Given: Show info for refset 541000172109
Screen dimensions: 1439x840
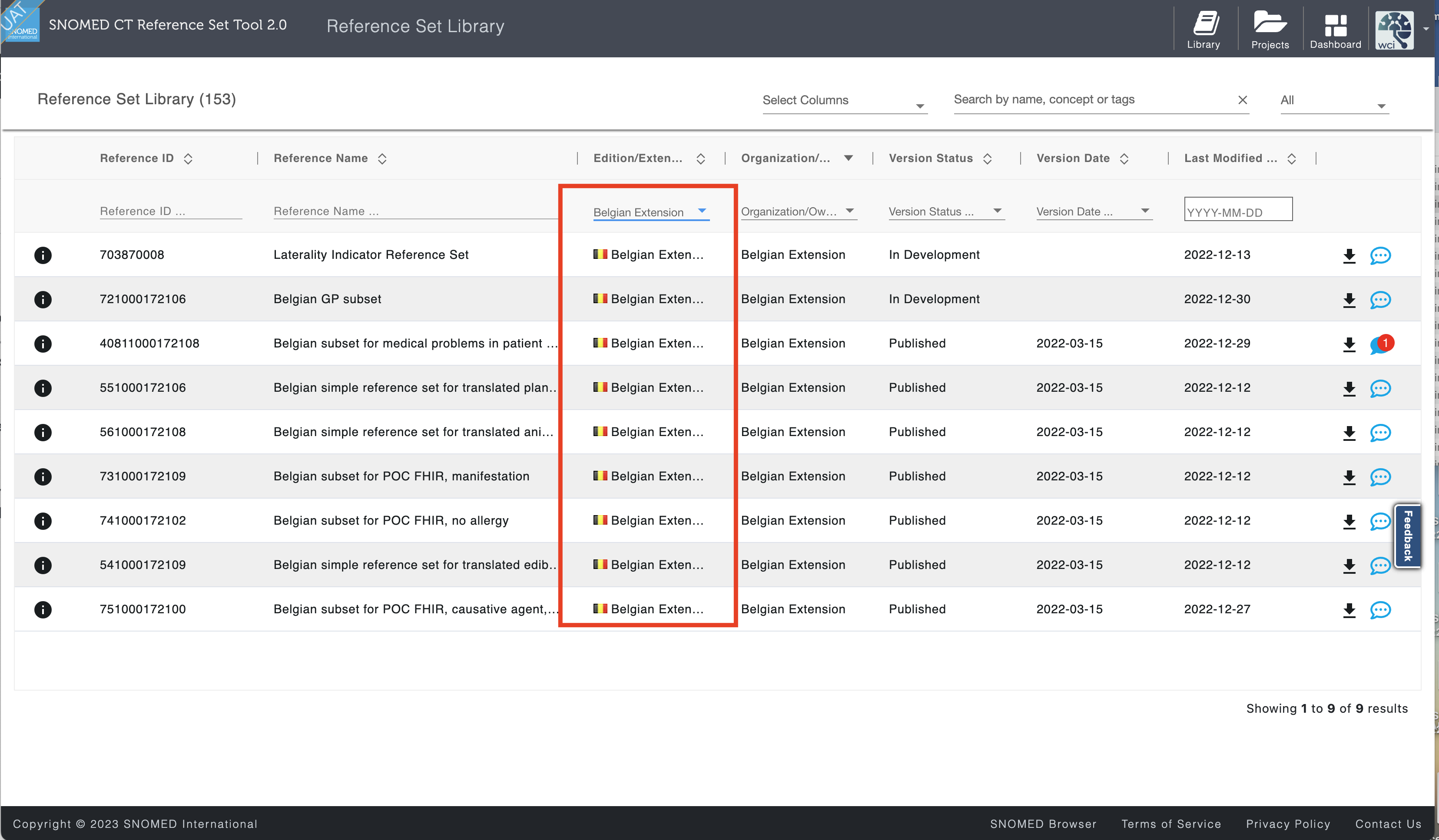Looking at the screenshot, I should 43,565.
